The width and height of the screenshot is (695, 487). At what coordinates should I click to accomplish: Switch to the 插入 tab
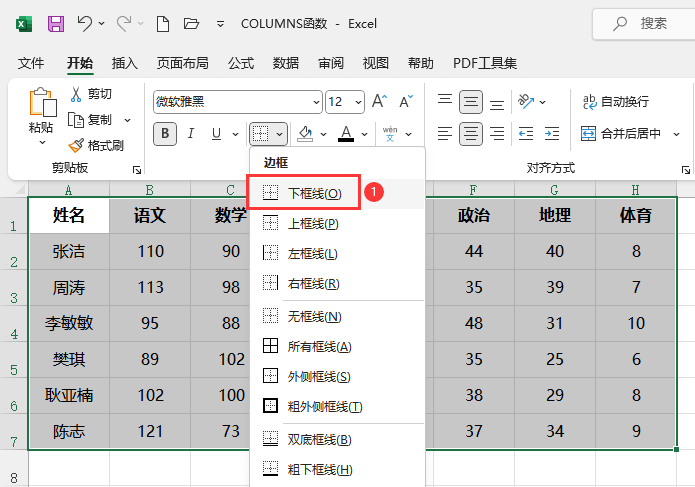coord(125,63)
